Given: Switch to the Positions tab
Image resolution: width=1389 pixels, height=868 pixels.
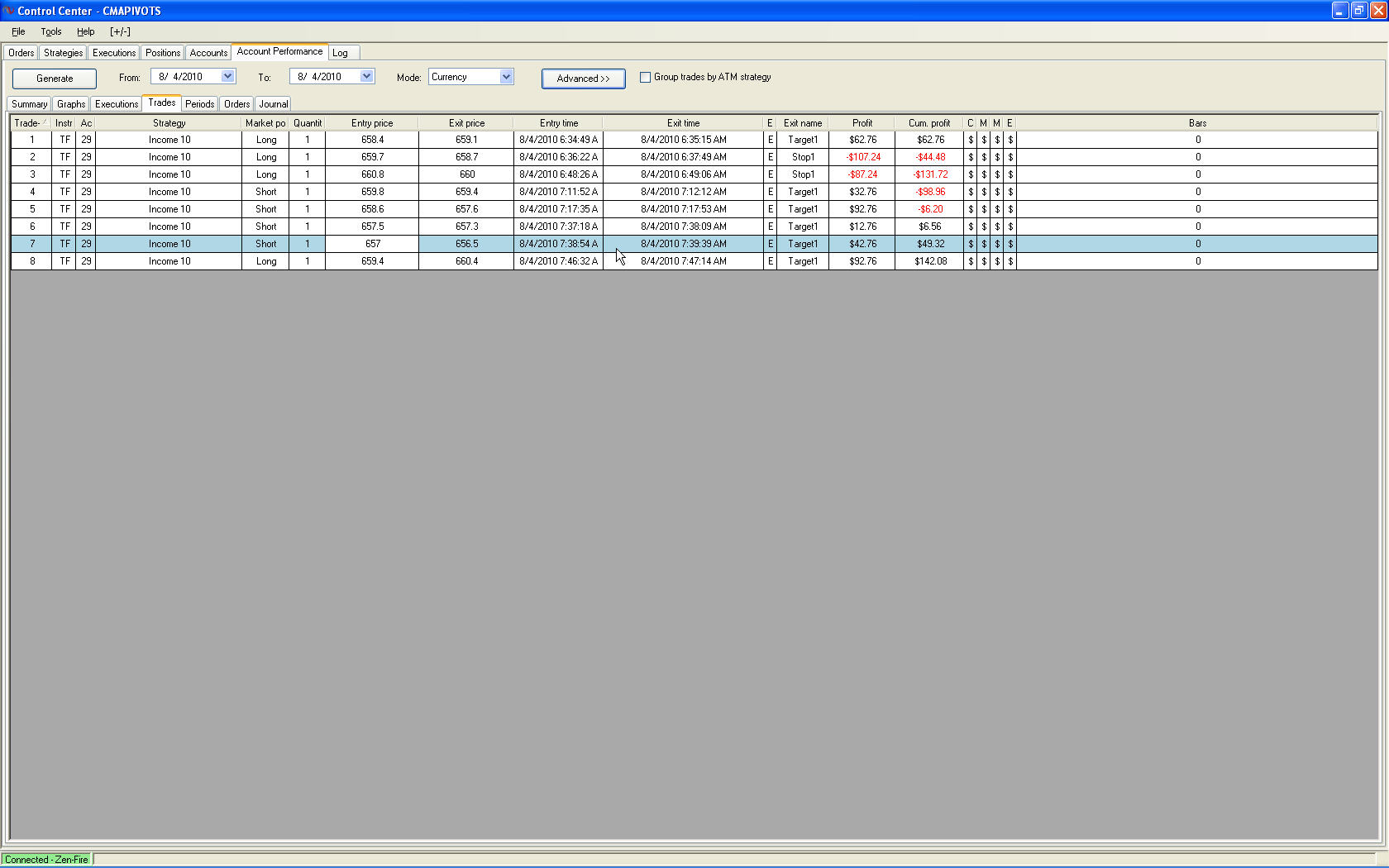Looking at the screenshot, I should [x=163, y=53].
